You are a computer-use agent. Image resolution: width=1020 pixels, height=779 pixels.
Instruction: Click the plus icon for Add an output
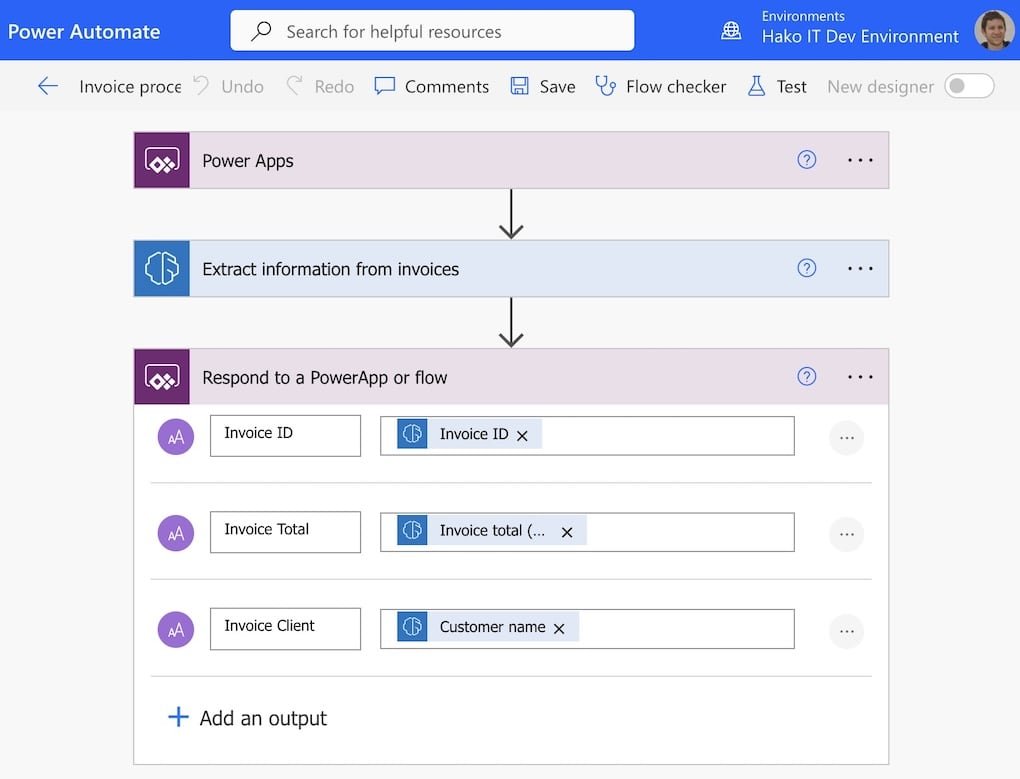point(178,717)
